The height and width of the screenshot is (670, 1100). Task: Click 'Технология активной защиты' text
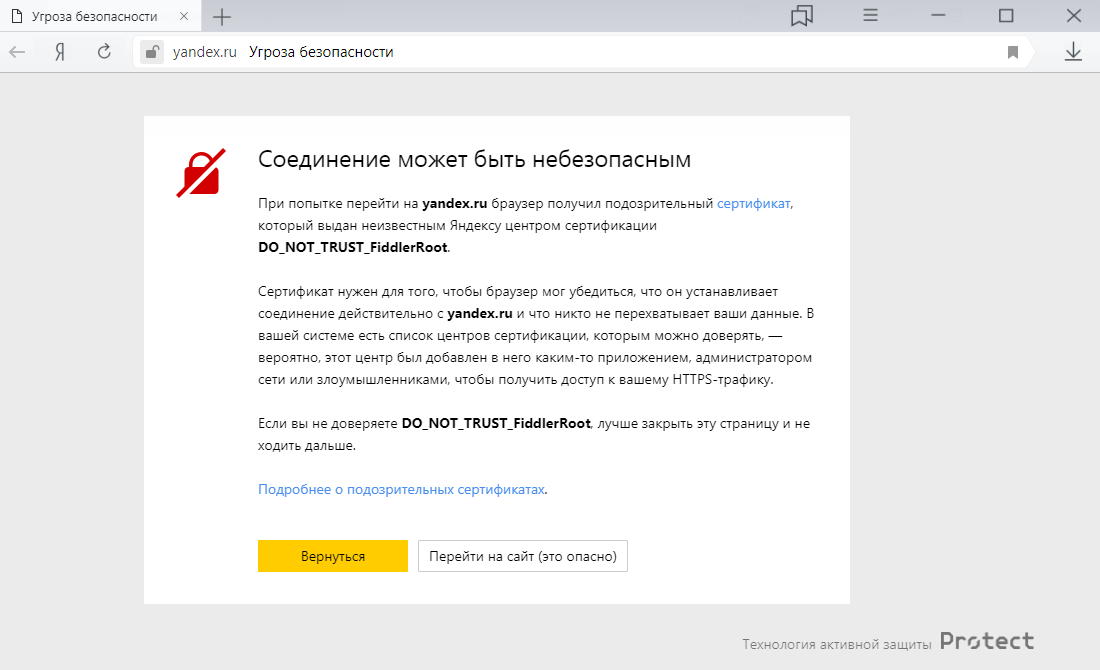[x=837, y=644]
